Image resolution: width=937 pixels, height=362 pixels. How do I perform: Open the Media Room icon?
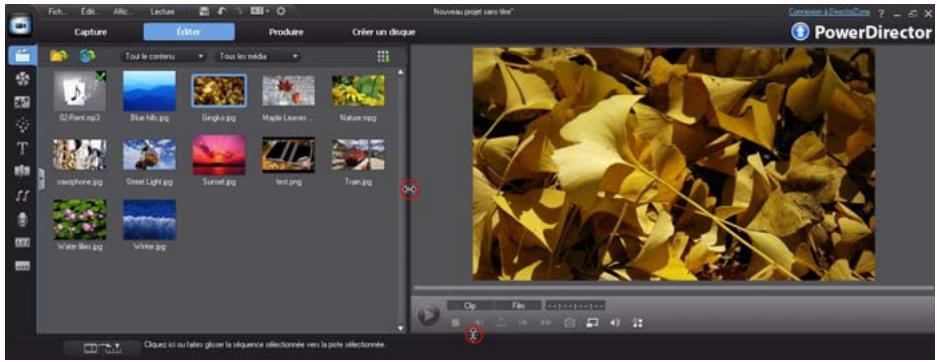coord(22,56)
